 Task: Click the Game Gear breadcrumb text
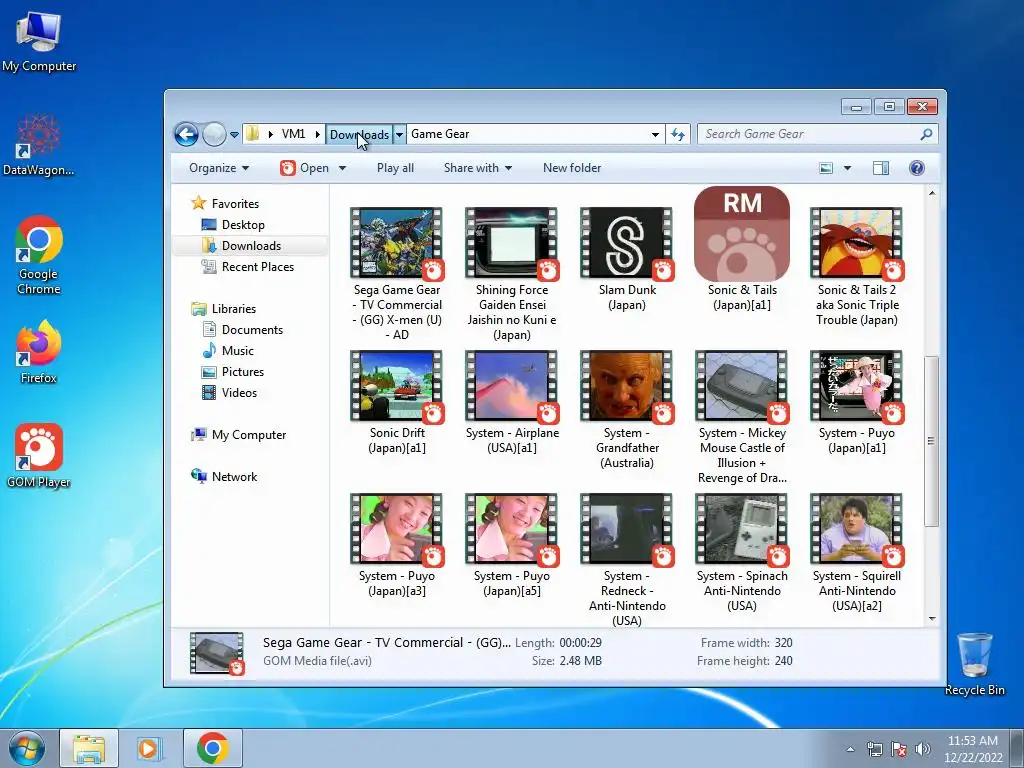(x=440, y=134)
